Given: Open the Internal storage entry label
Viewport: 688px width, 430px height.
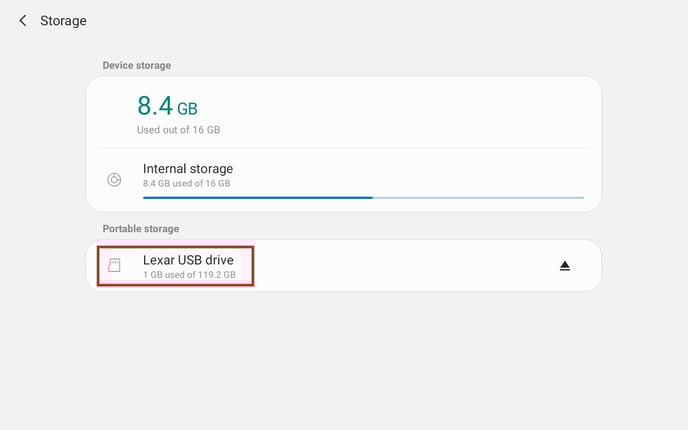Looking at the screenshot, I should pyautogui.click(x=188, y=169).
